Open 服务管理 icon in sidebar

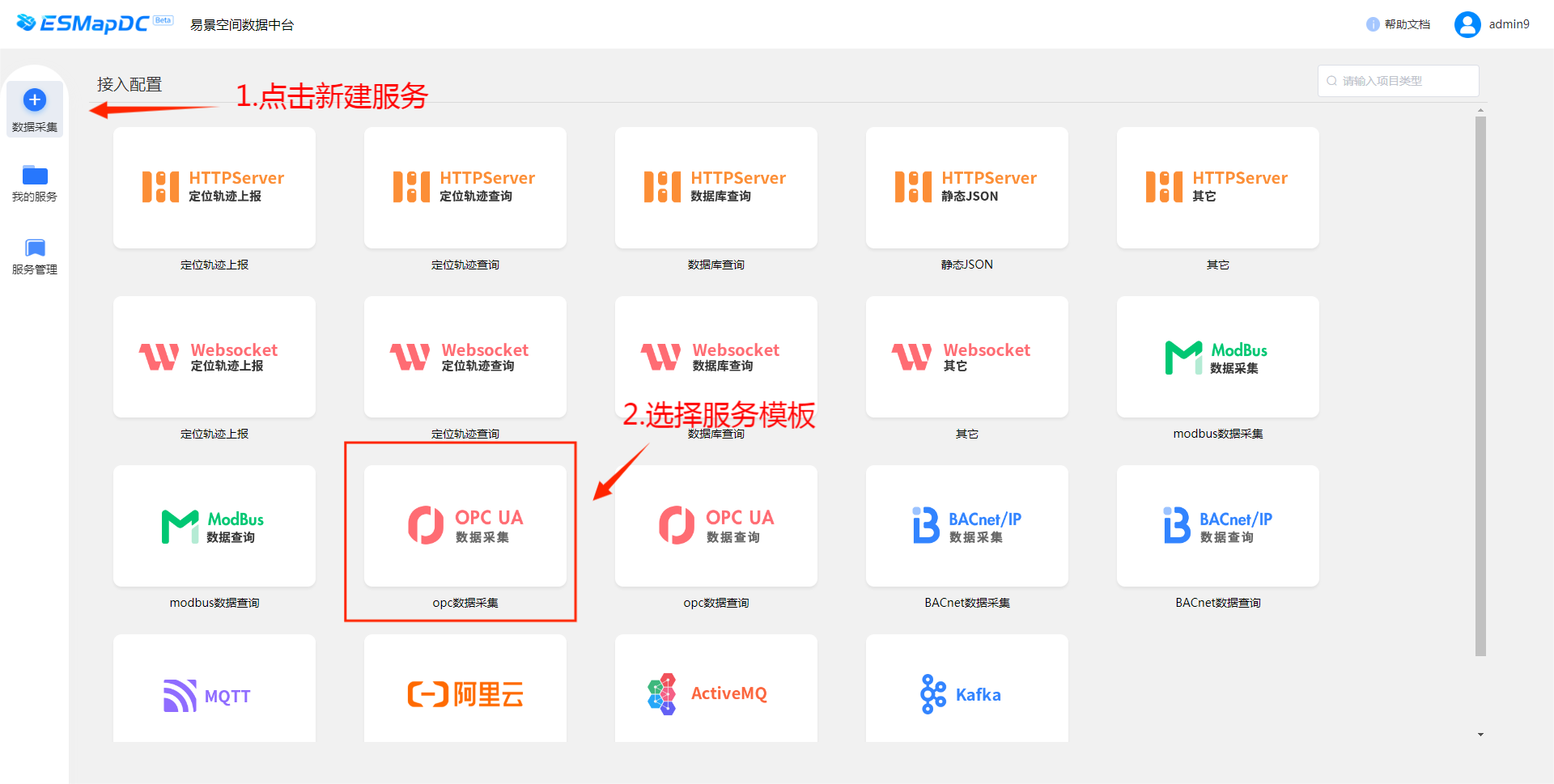point(35,248)
